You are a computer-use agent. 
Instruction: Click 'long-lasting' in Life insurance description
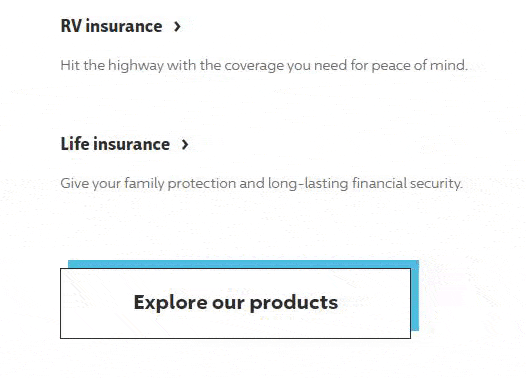pos(308,183)
